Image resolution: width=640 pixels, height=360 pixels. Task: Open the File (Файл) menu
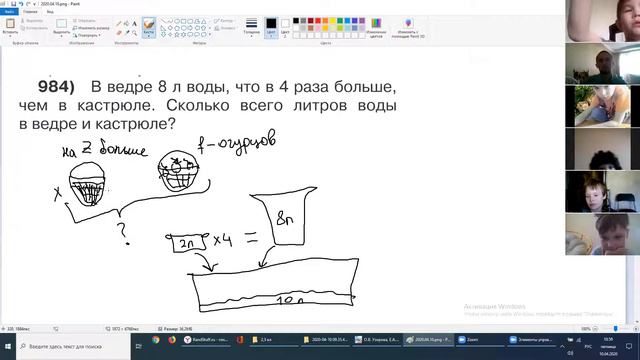point(9,11)
